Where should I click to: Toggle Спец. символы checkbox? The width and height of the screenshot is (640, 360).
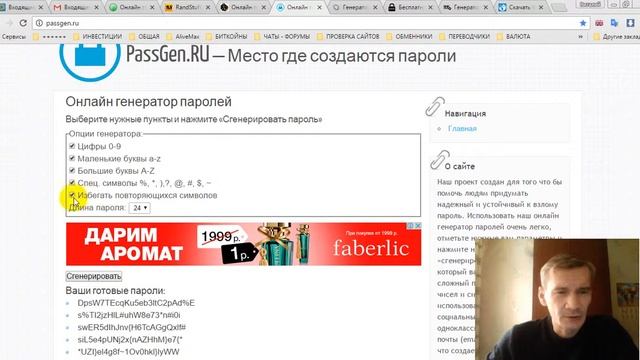[x=72, y=182]
